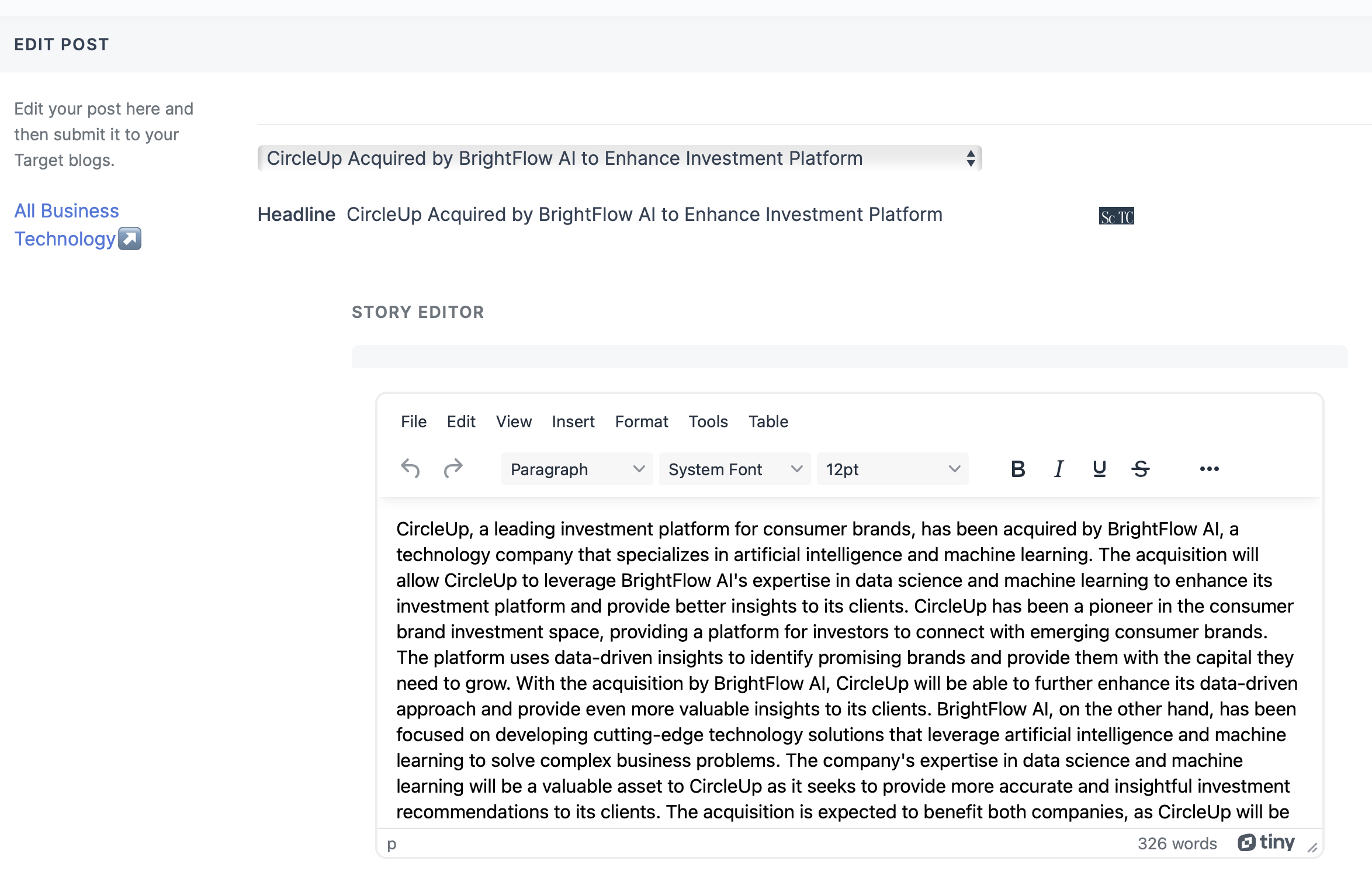Toggle bold formatting
Image resolution: width=1372 pixels, height=892 pixels.
pyautogui.click(x=1018, y=469)
